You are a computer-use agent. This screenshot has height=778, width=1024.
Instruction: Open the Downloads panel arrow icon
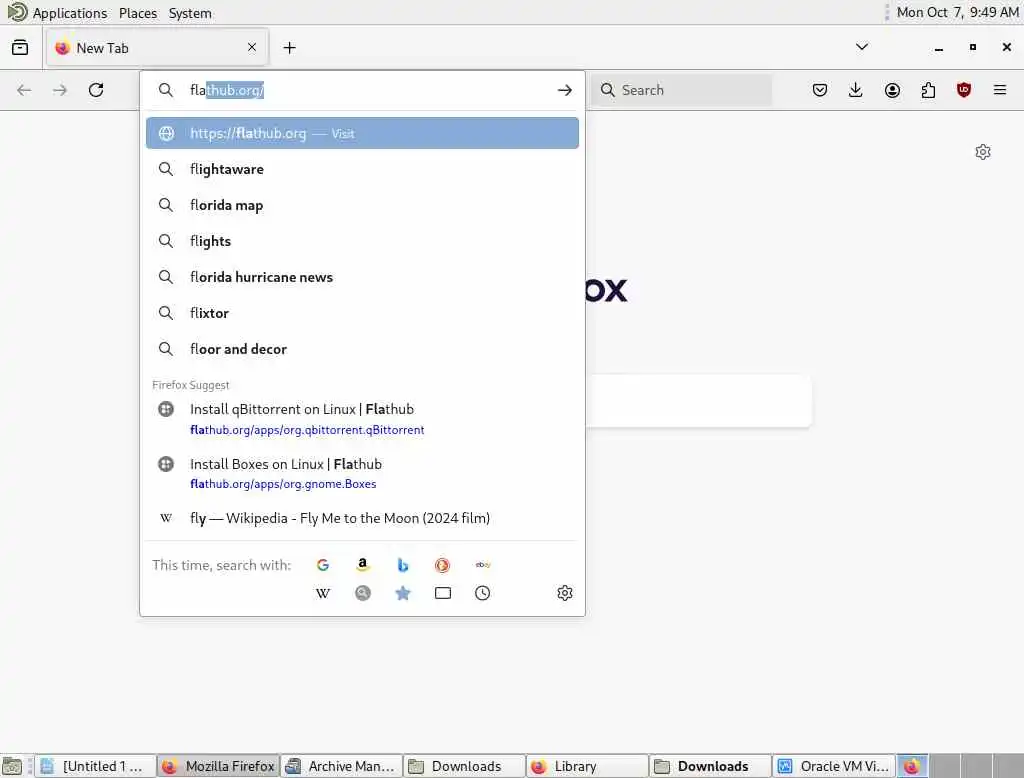(x=856, y=90)
